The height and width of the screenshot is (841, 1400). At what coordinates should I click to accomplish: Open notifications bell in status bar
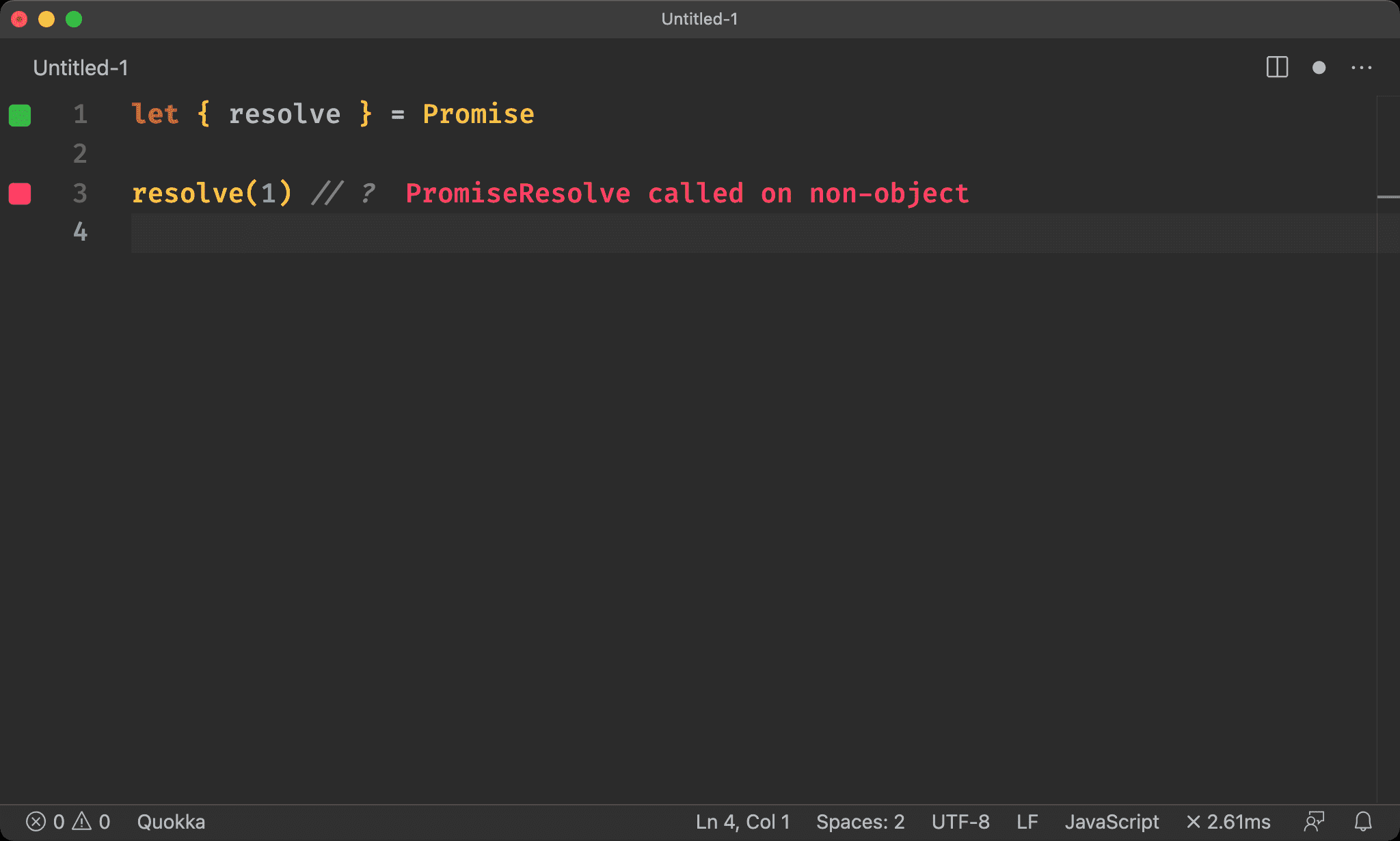(x=1363, y=821)
